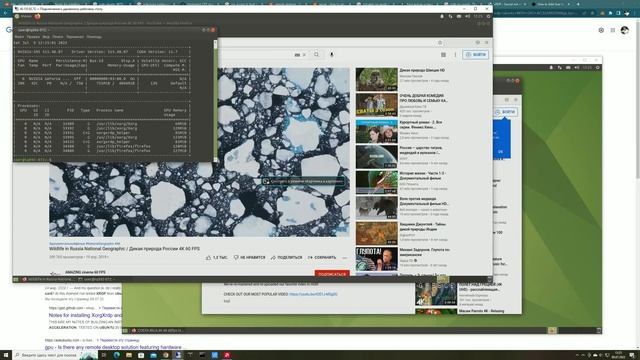Open the YouTube three-dot settings menu
Screen dimensions: 640x360
[x=455, y=55]
